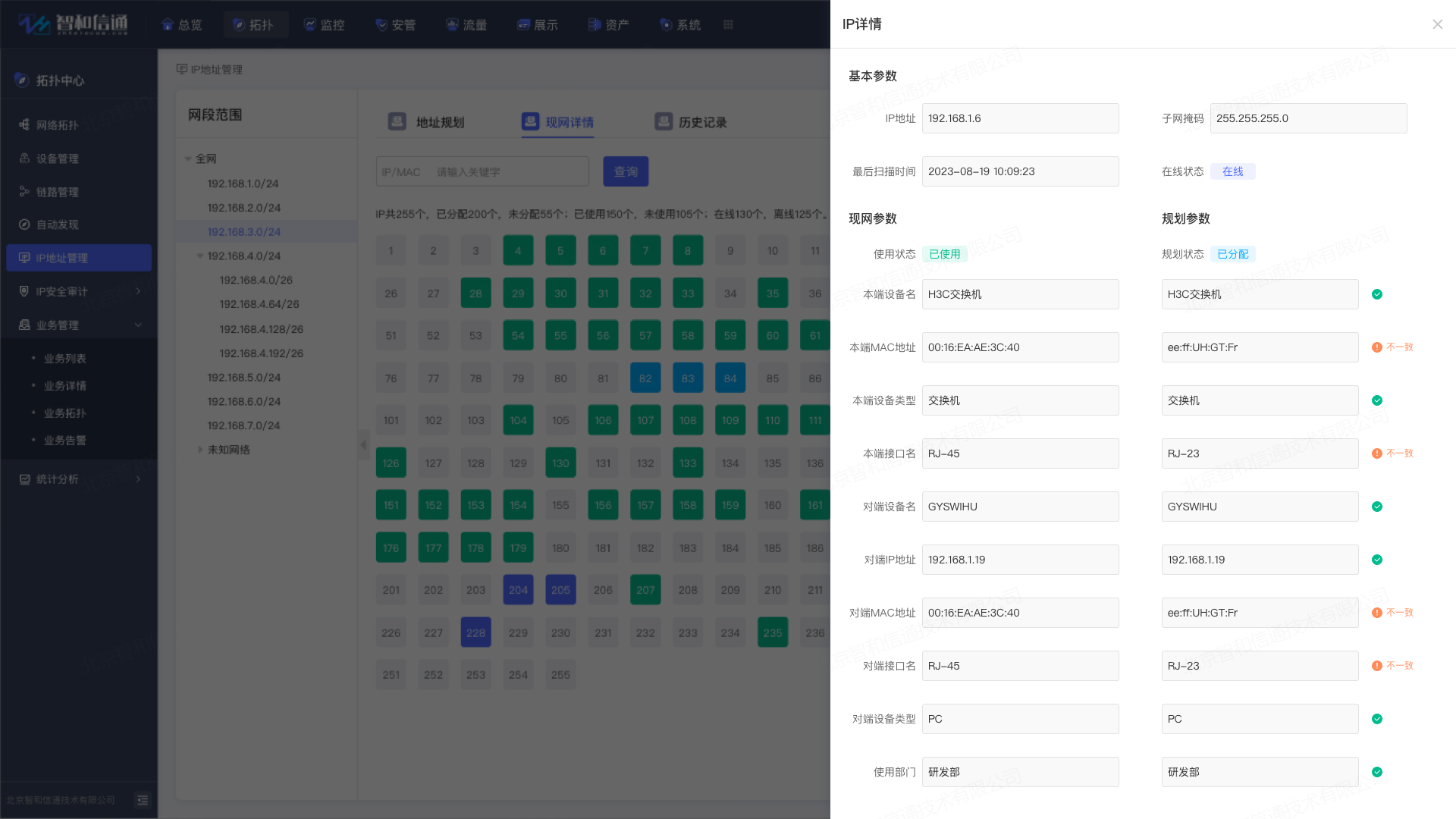
Task: Close the IP详情 panel with X icon
Action: (x=1437, y=24)
